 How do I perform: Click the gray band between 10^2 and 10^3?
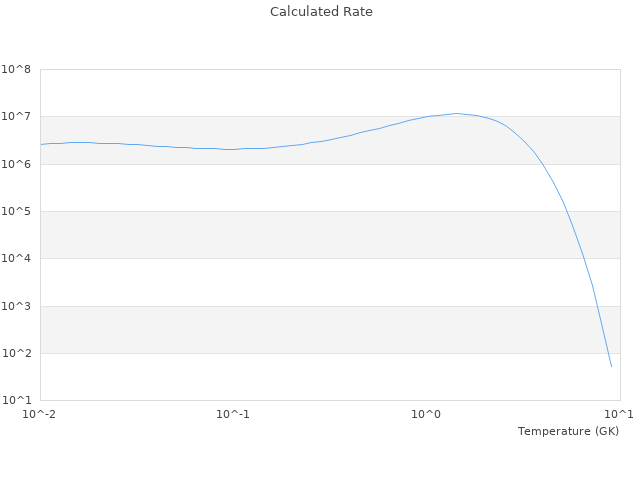(300, 330)
